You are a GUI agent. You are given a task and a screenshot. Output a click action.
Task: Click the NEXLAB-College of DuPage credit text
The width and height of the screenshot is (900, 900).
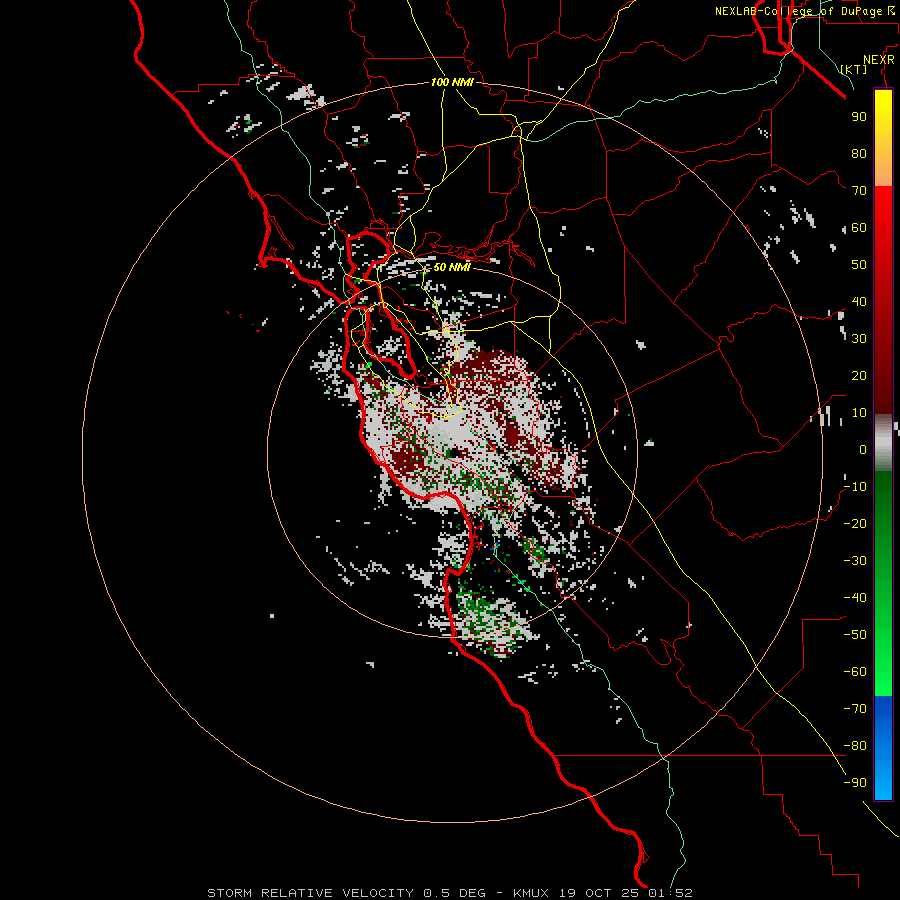805,11
